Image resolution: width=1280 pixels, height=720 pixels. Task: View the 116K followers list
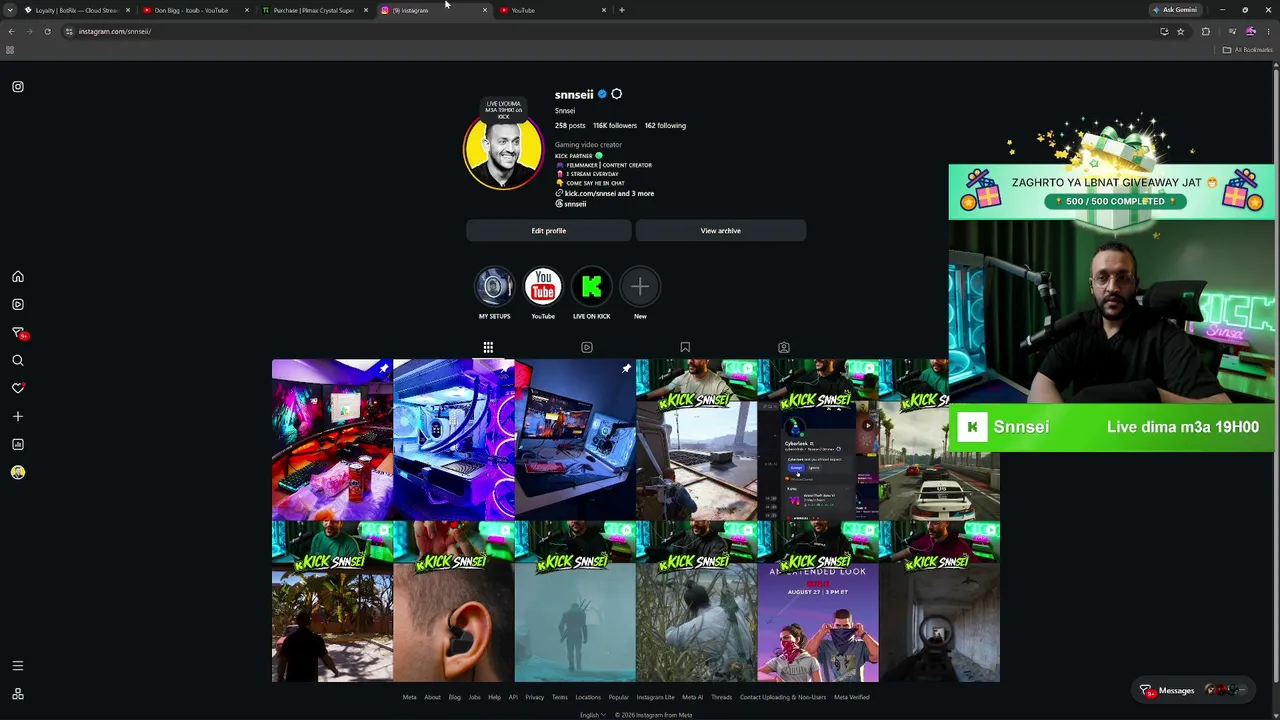tap(615, 126)
